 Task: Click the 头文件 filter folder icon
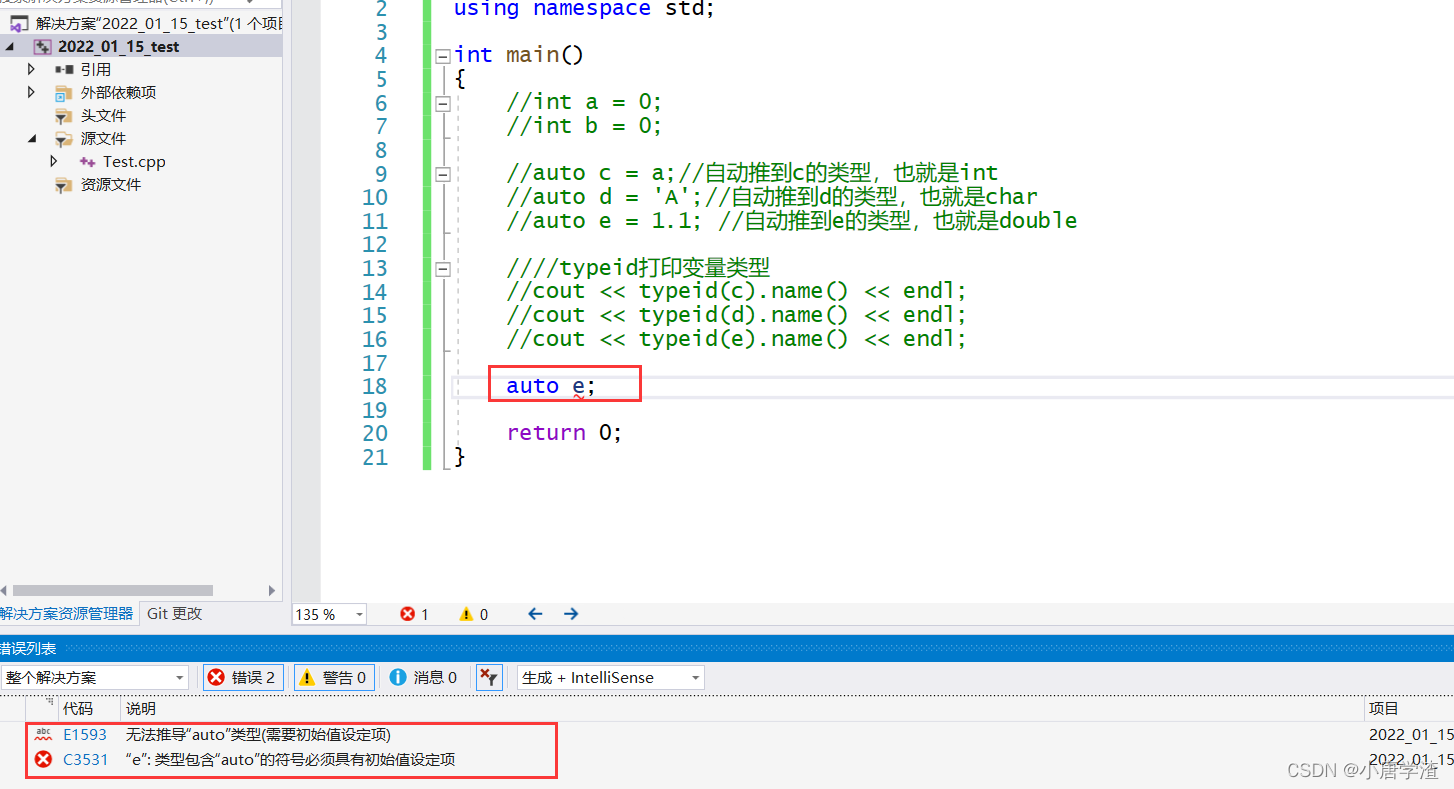pyautogui.click(x=64, y=116)
